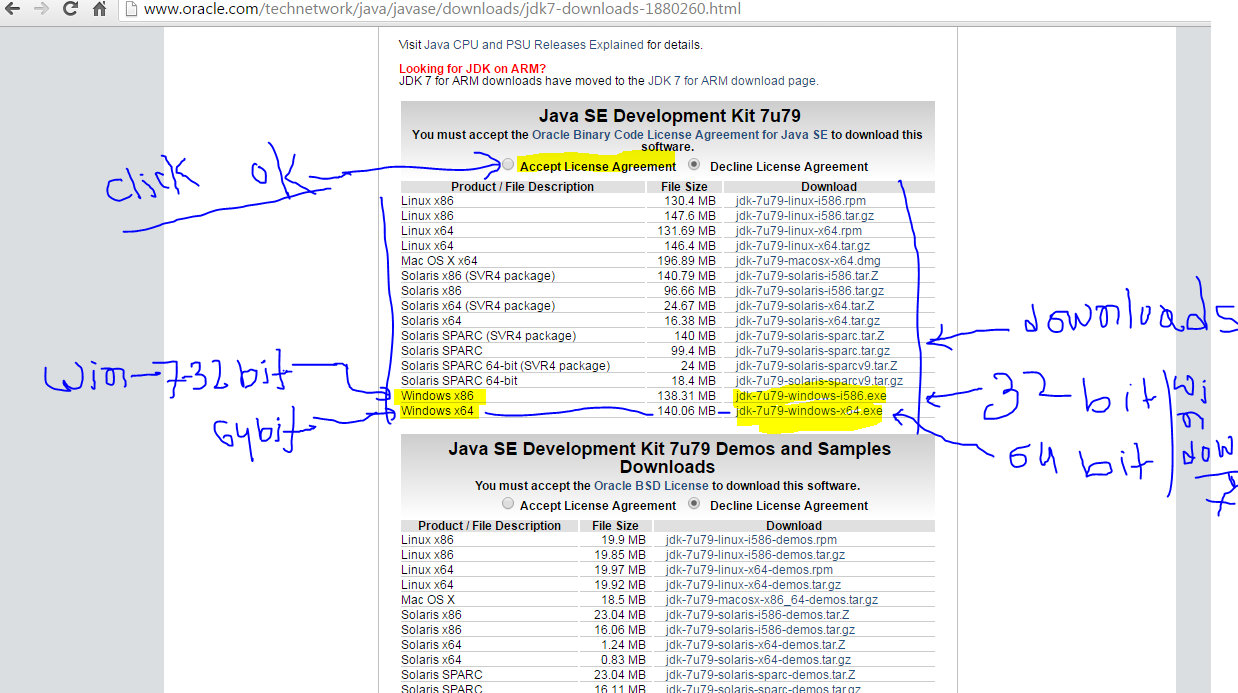This screenshot has height=693, width=1238.
Task: Download jdk-7u79-solaris-x64.tar.gz
Action: (807, 321)
